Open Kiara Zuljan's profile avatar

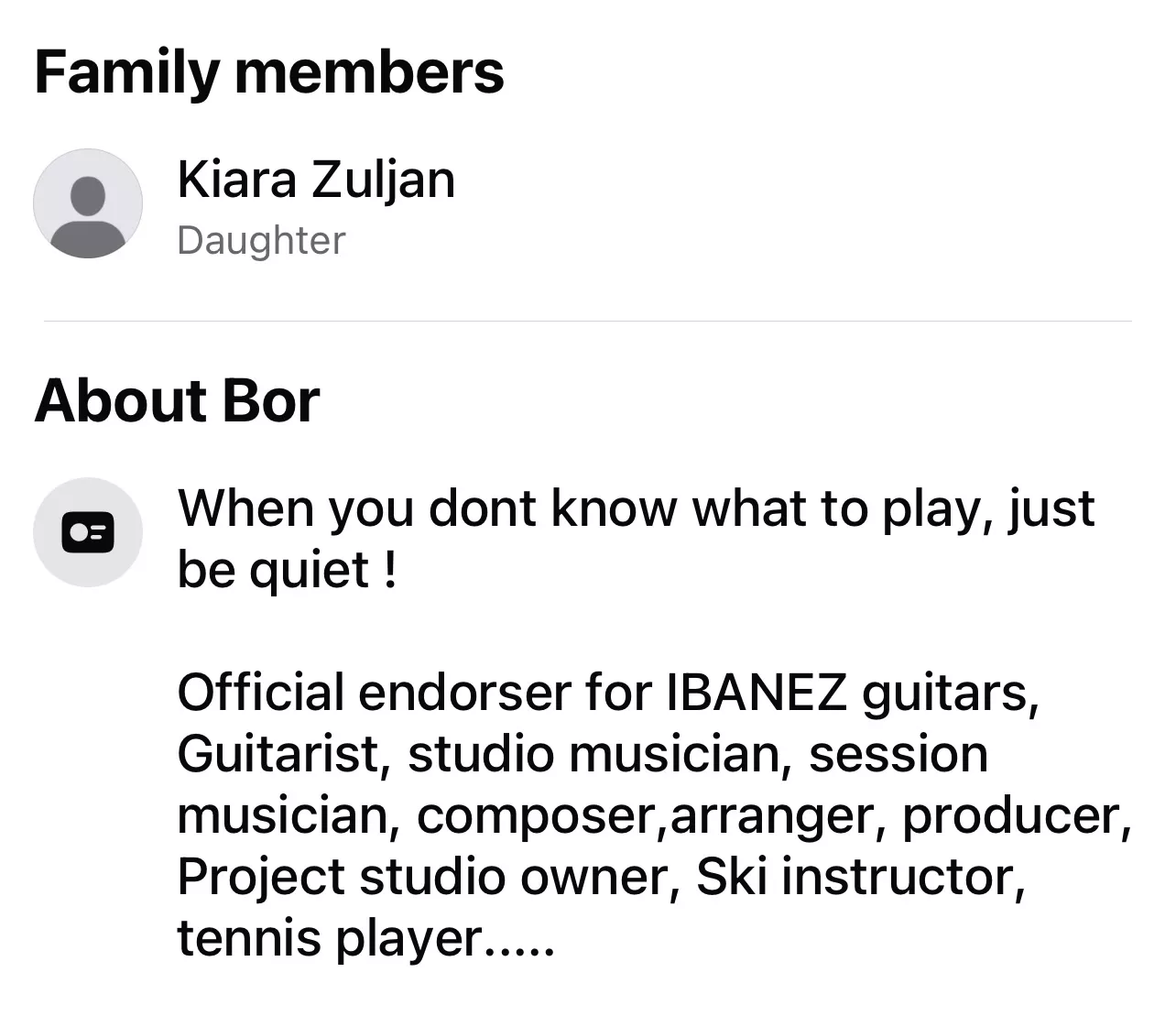pyautogui.click(x=88, y=203)
